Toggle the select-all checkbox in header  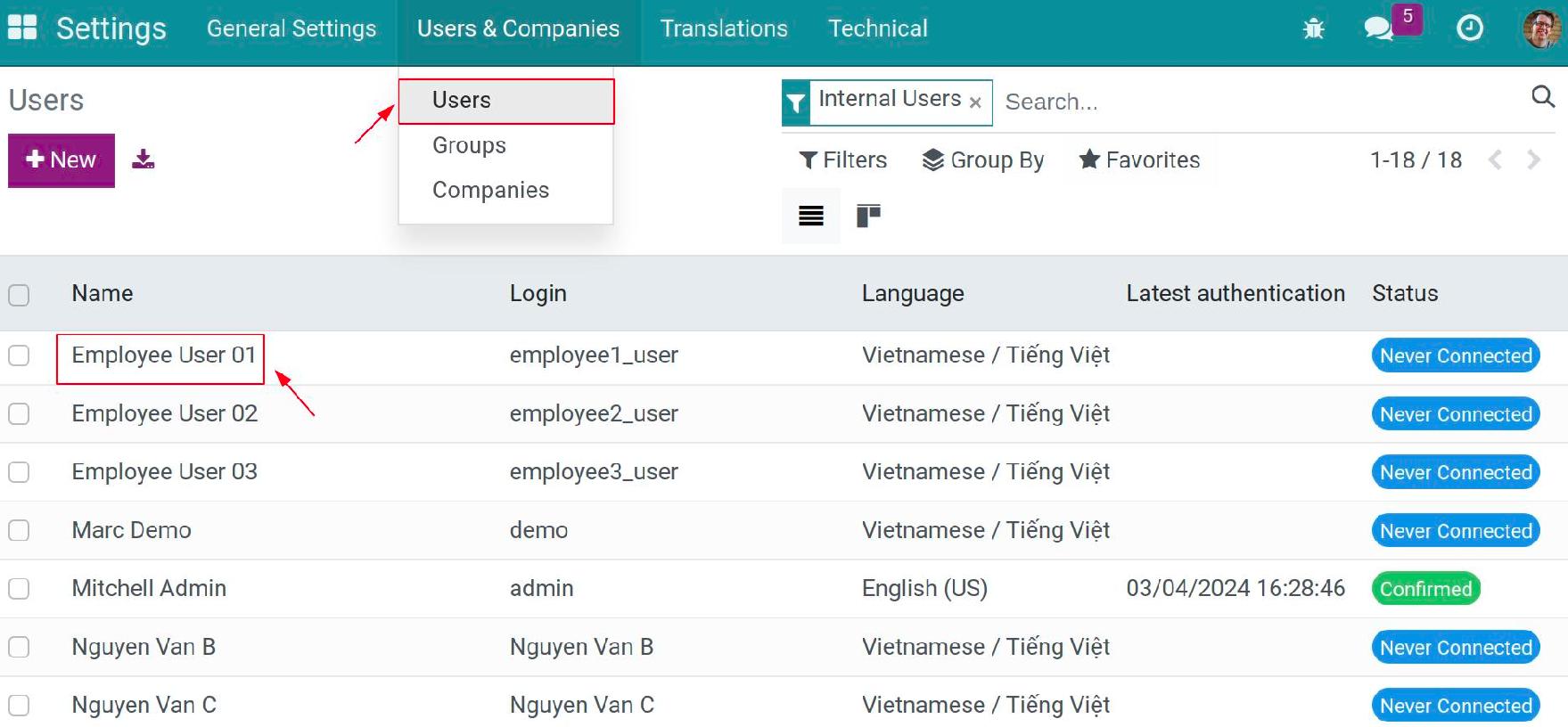coord(19,295)
